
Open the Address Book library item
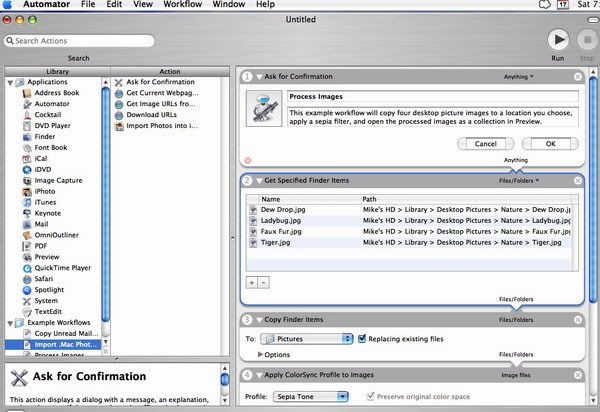click(x=57, y=93)
